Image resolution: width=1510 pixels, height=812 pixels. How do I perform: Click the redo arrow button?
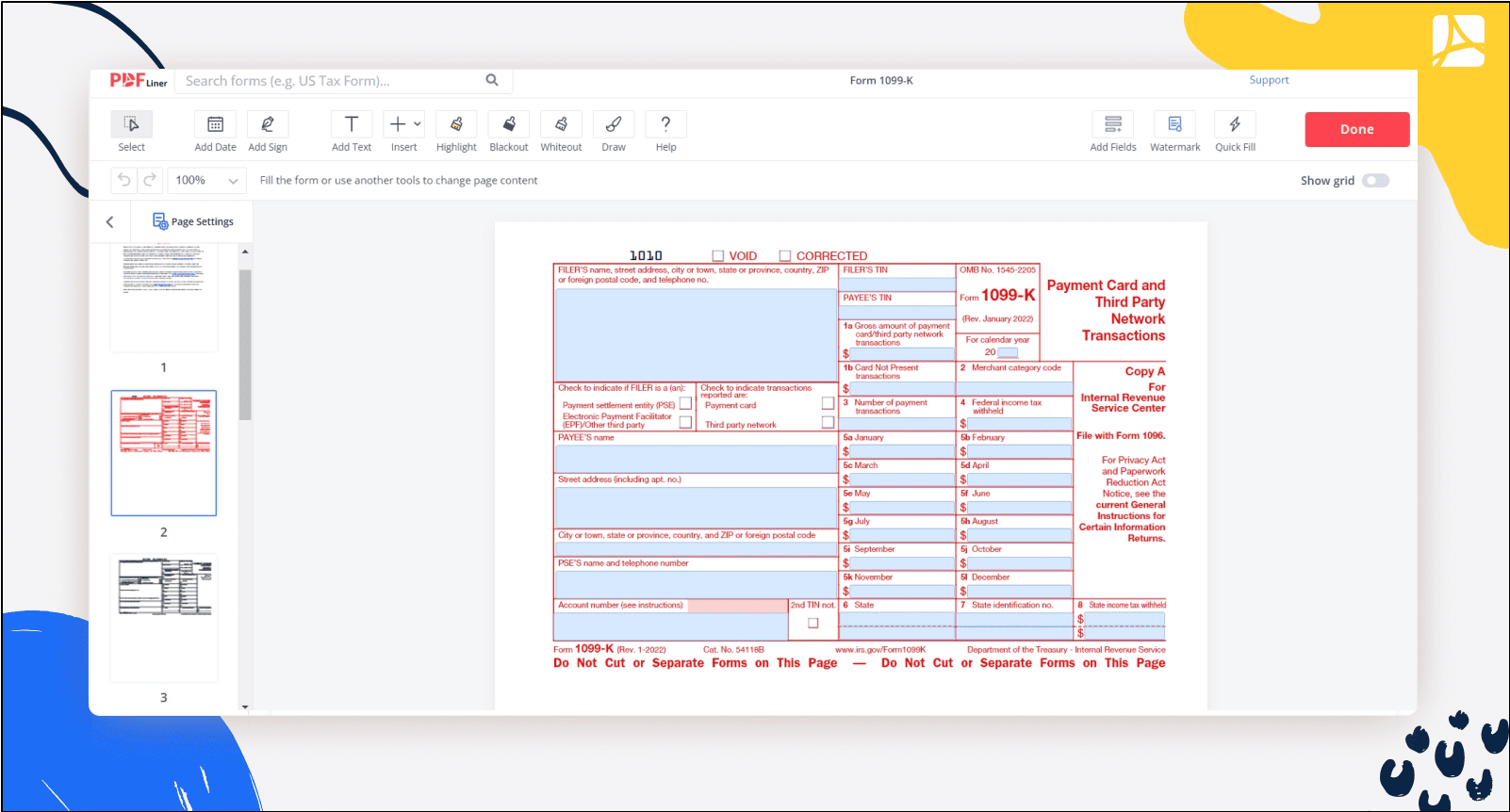(x=149, y=180)
